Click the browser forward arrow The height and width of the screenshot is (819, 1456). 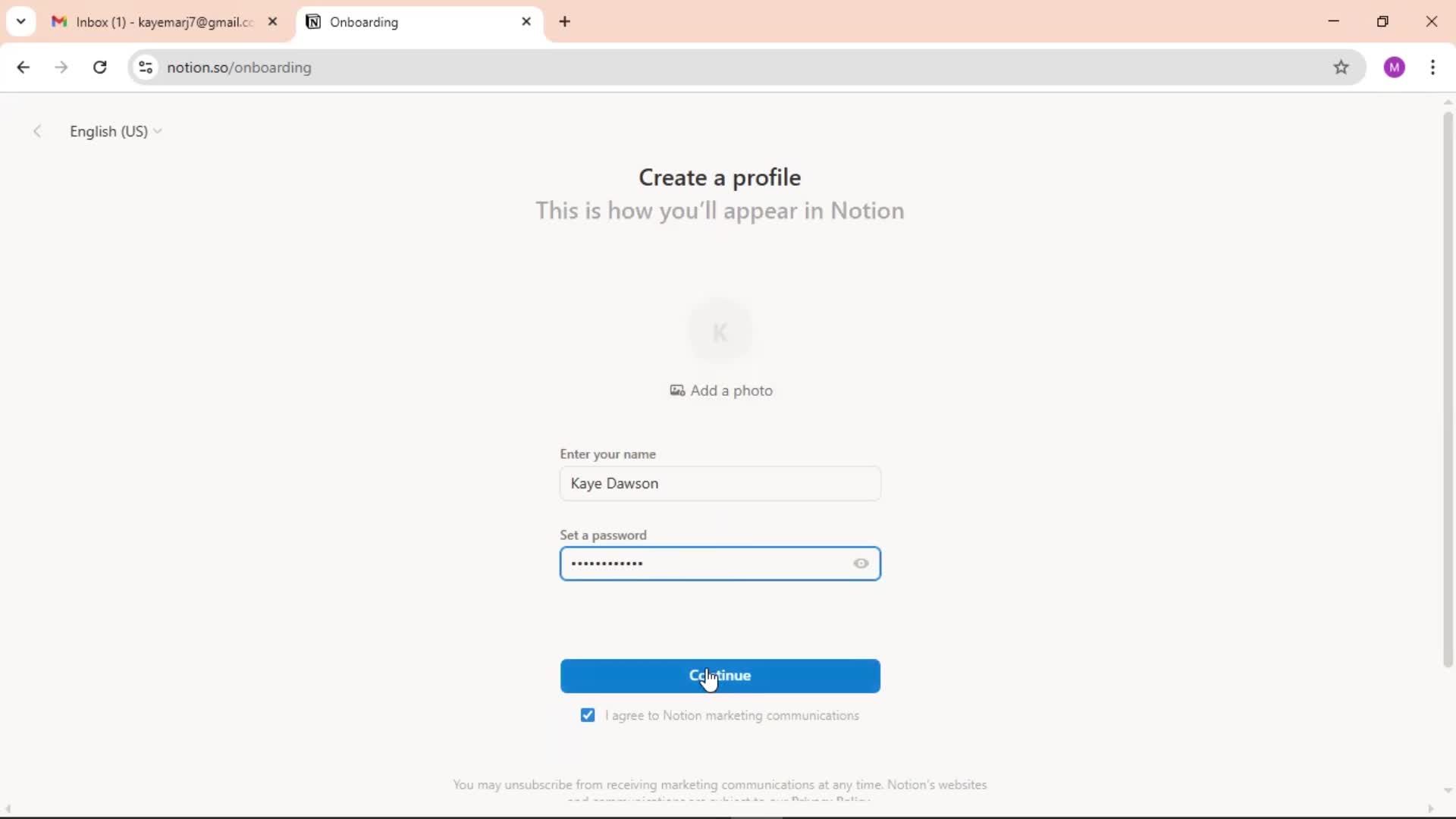[61, 67]
